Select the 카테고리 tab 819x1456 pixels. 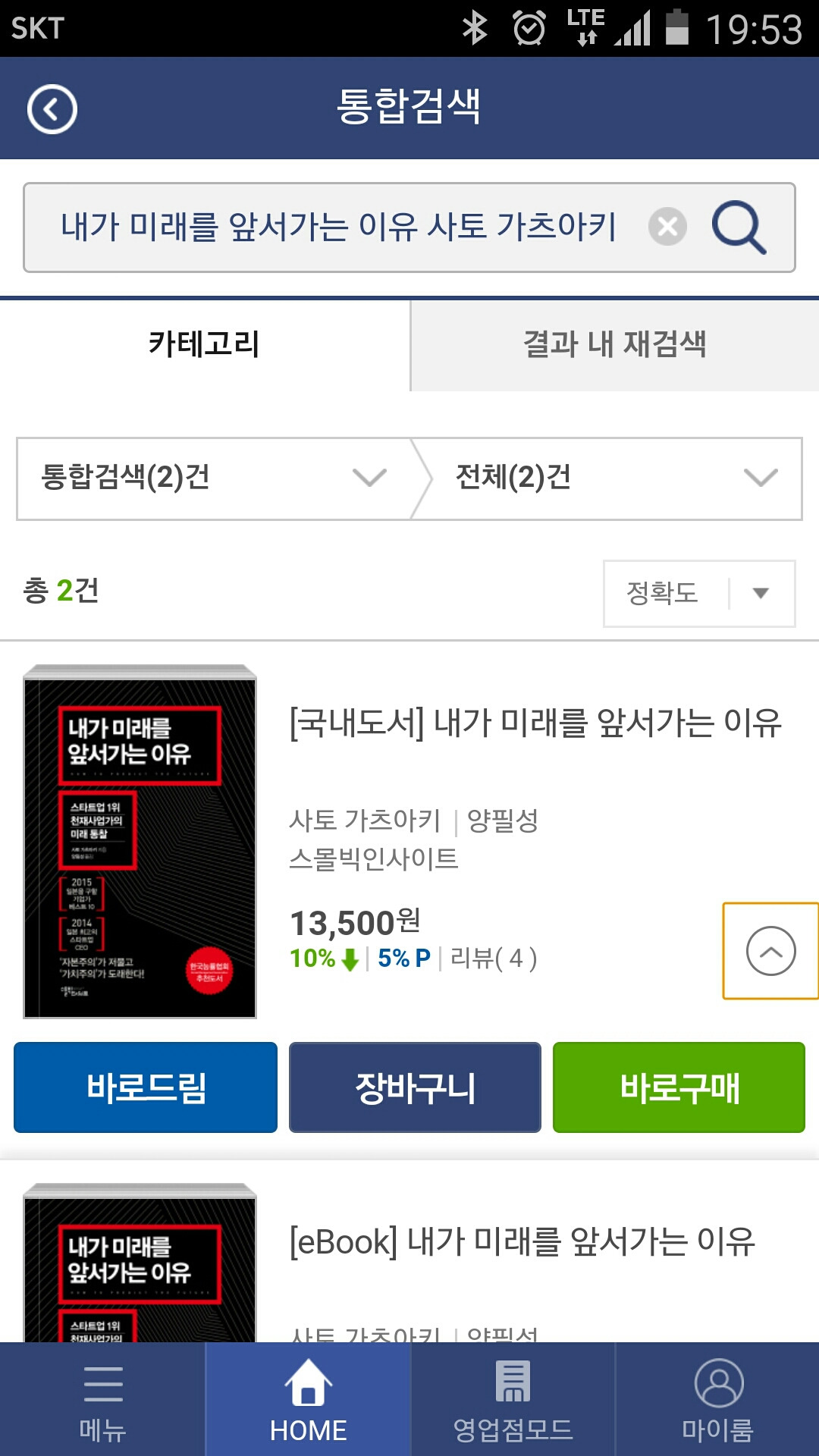coord(205,345)
